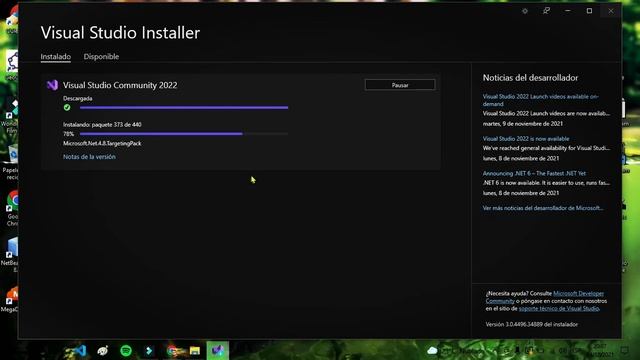Switch to the Disponible tab
Screen dimensions: 640x360
tap(101, 57)
